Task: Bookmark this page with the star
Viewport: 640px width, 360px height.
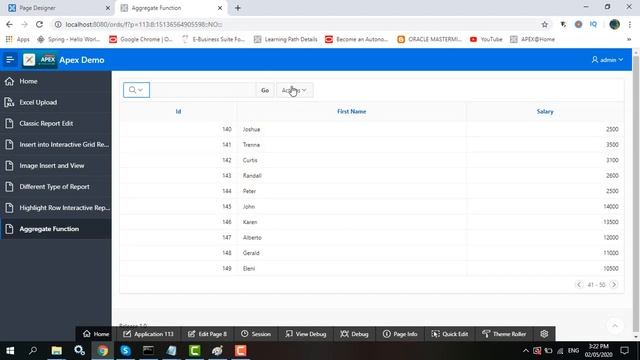Action: (x=544, y=24)
